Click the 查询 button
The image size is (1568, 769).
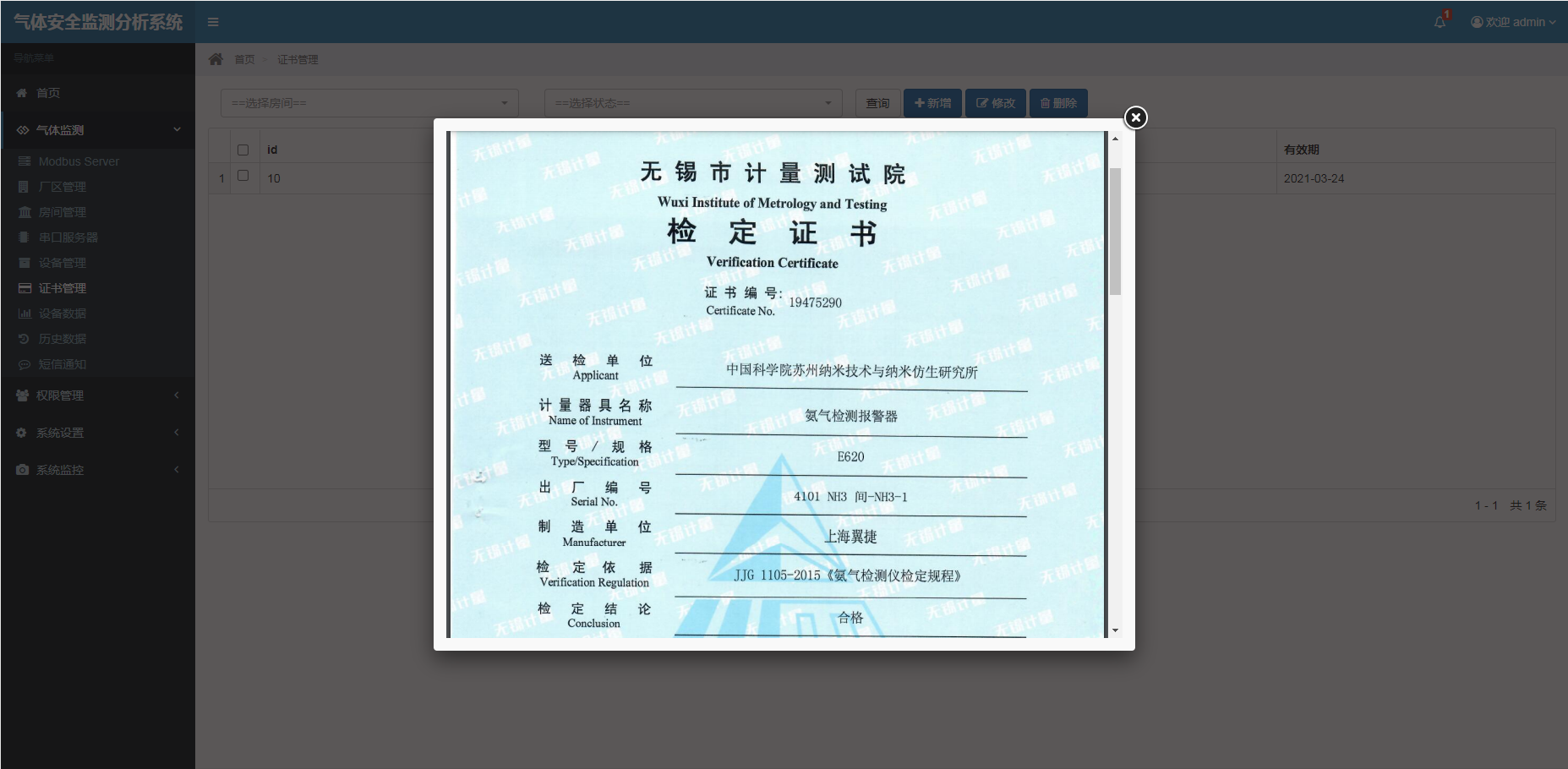click(x=877, y=103)
